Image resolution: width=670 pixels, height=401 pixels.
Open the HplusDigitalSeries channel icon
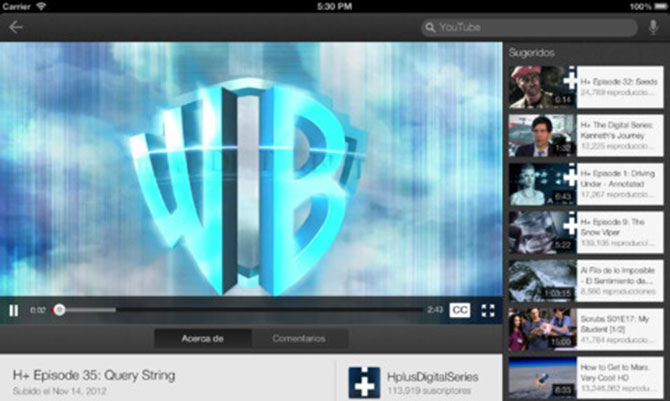point(364,383)
